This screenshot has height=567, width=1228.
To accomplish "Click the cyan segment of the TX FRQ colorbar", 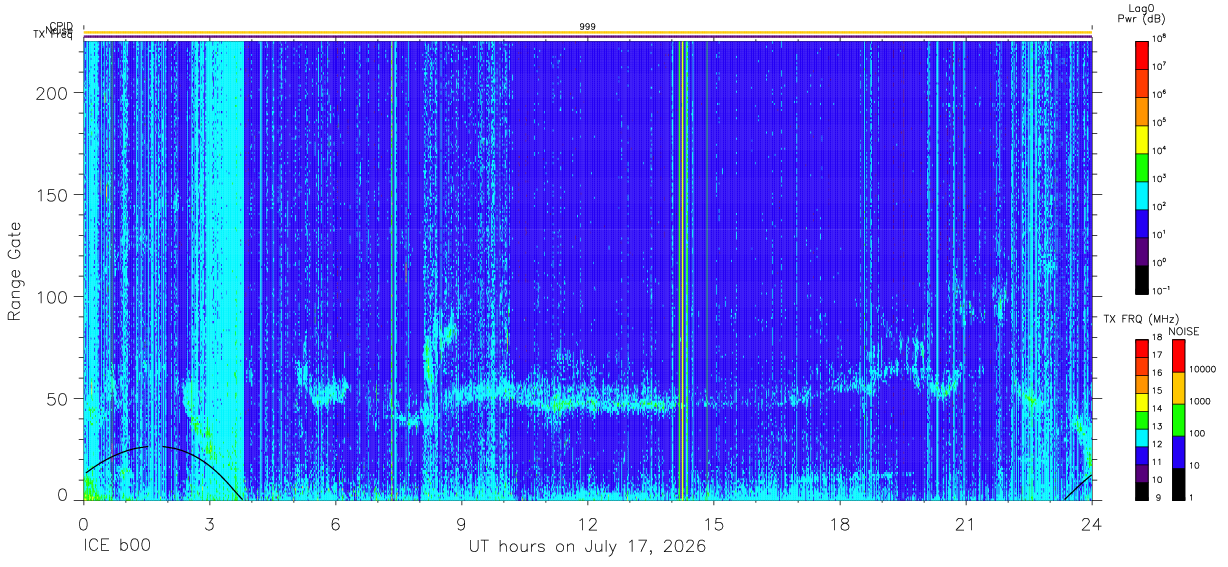I will pyautogui.click(x=1141, y=438).
